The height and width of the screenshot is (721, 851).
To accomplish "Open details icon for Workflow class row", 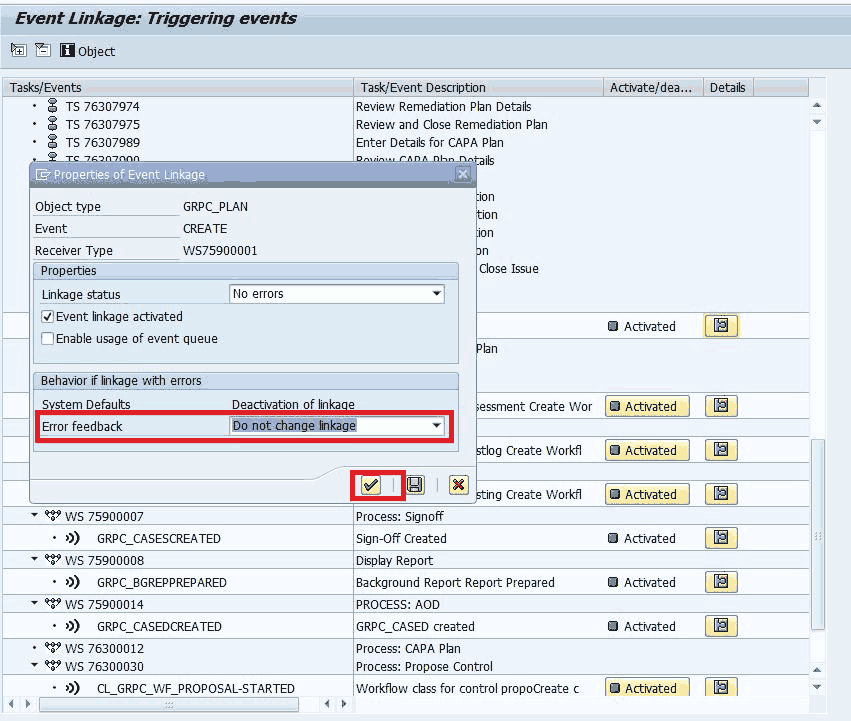I will point(721,687).
